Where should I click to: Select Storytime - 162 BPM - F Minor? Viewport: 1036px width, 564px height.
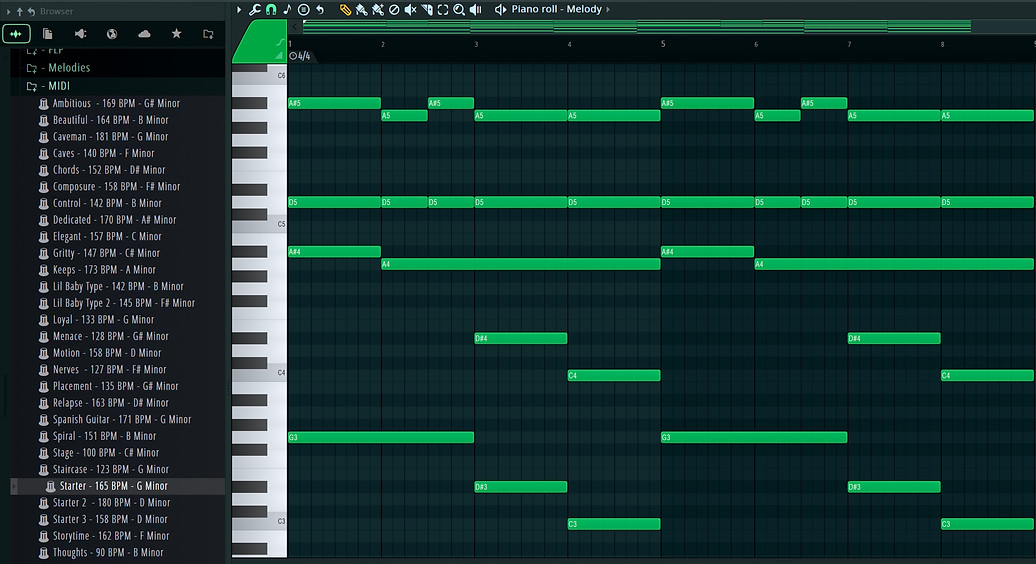tap(111, 536)
